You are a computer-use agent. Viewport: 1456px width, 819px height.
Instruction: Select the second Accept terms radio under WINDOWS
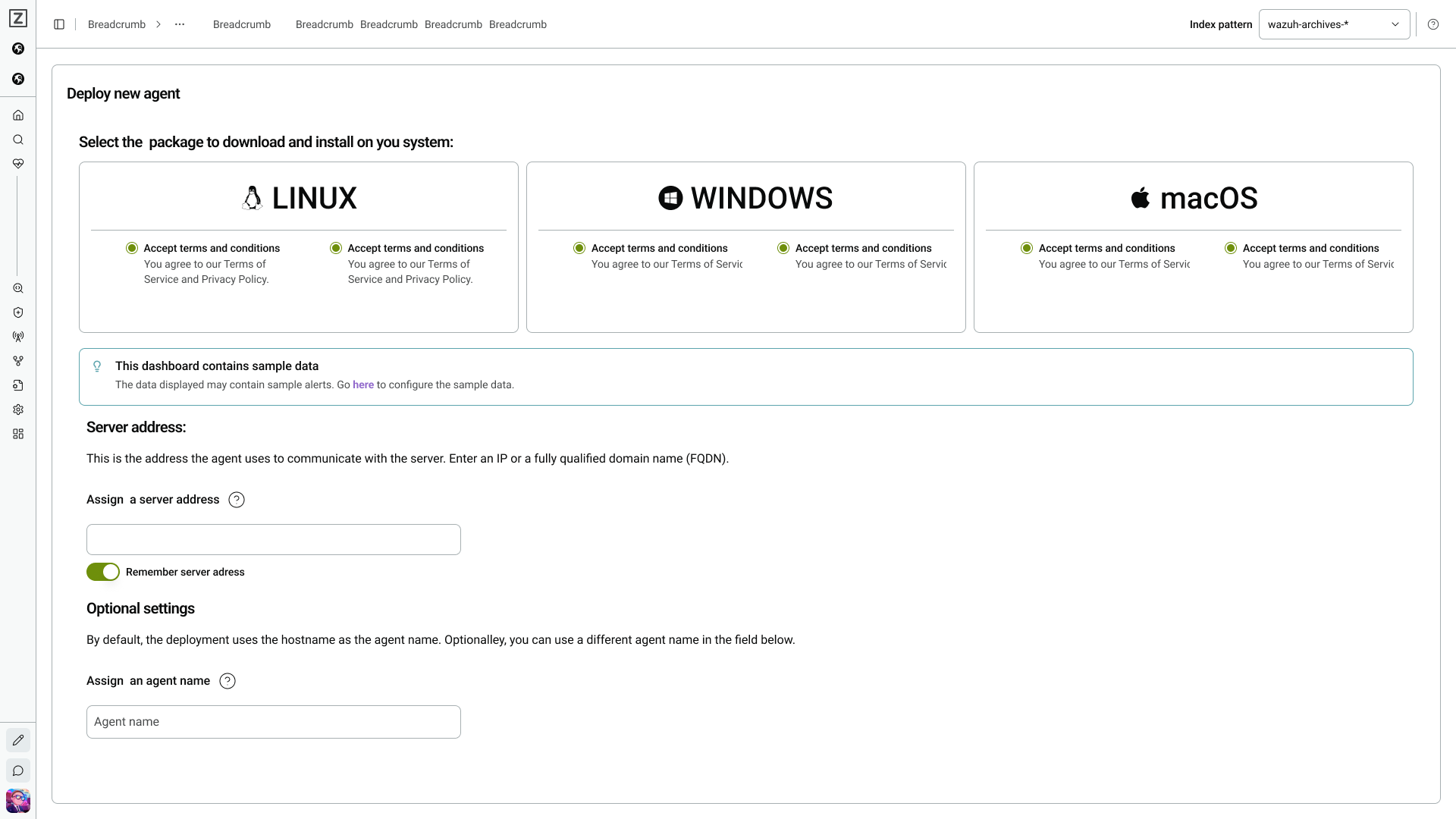tap(783, 248)
